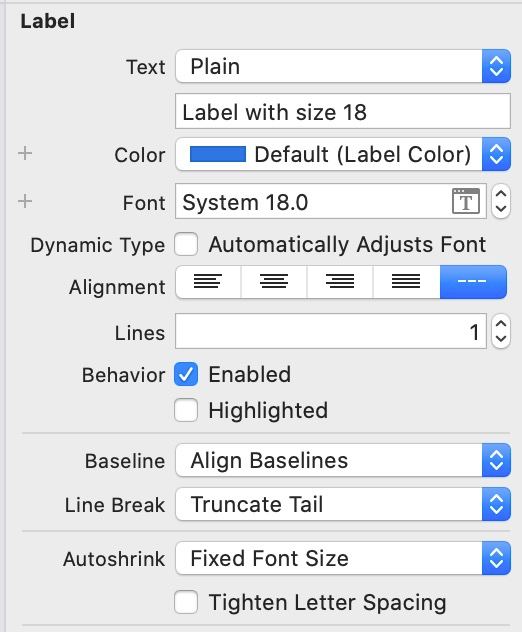Select natural alignment dashes icon
This screenshot has width=522, height=632.
(x=473, y=282)
